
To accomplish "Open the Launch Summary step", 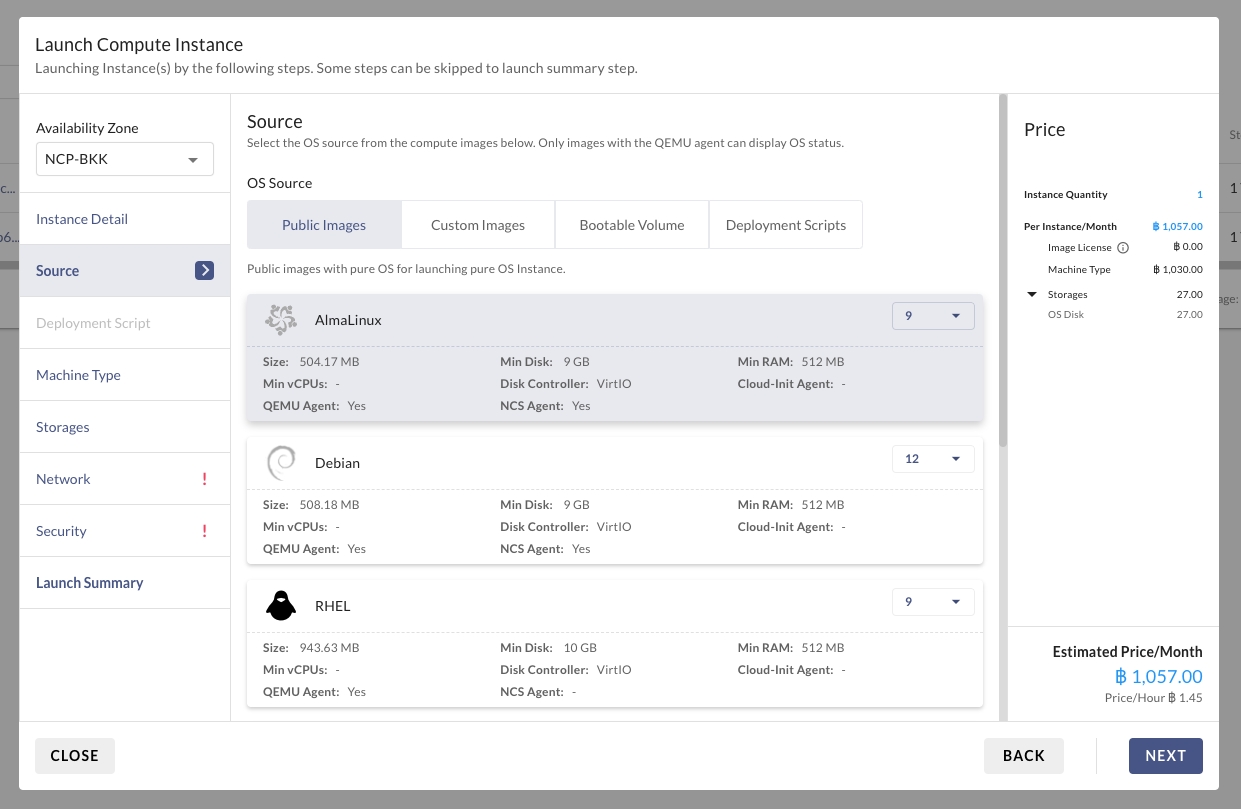I will point(89,583).
